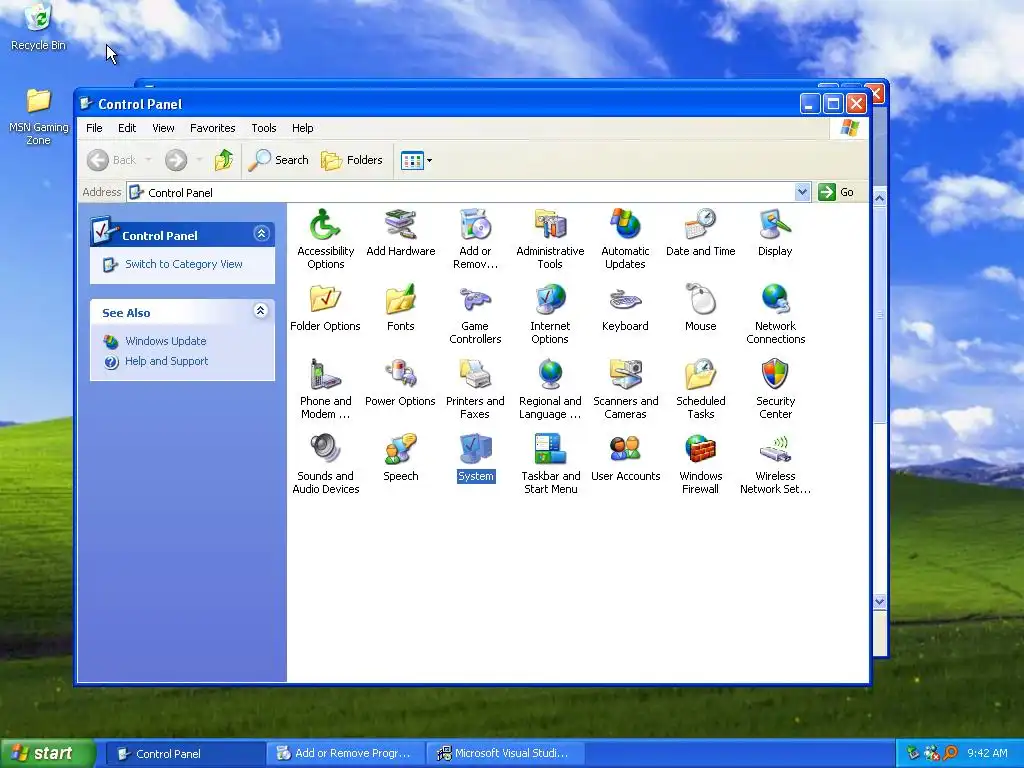Open Administrative Tools icon
Viewport: 1024px width, 768px height.
[550, 239]
